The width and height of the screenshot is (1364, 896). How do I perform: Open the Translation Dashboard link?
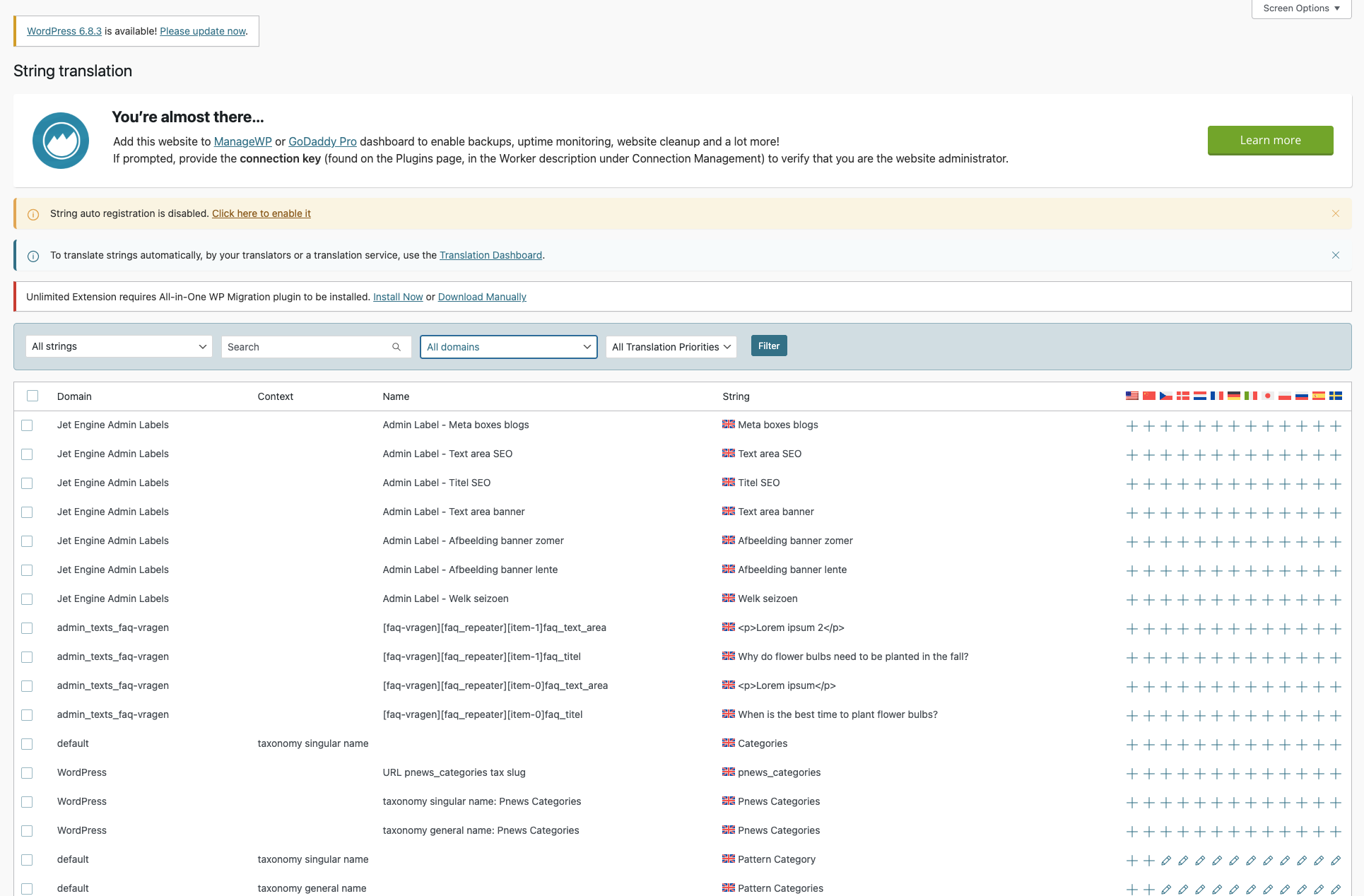[490, 255]
